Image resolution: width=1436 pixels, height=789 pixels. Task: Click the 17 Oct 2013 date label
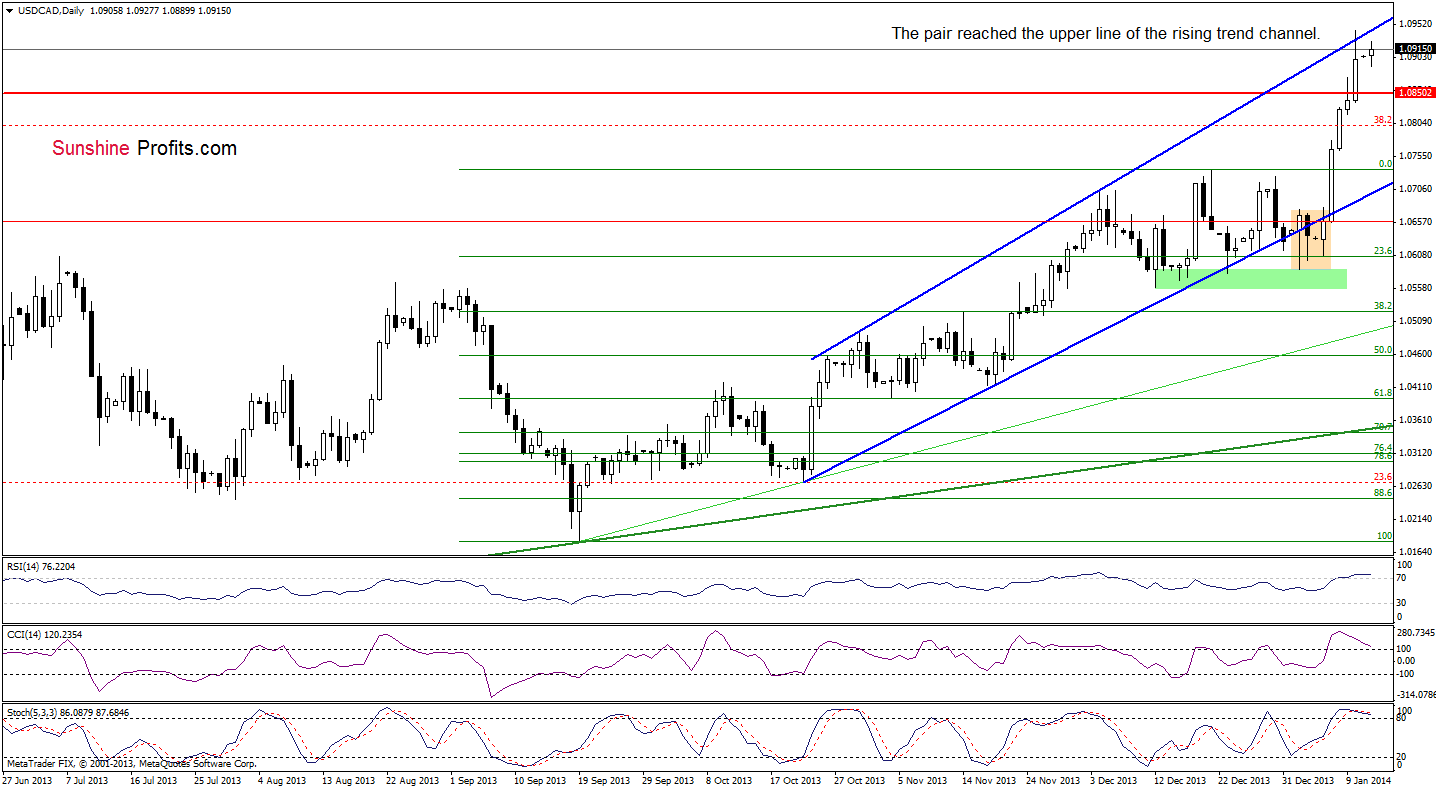[797, 779]
